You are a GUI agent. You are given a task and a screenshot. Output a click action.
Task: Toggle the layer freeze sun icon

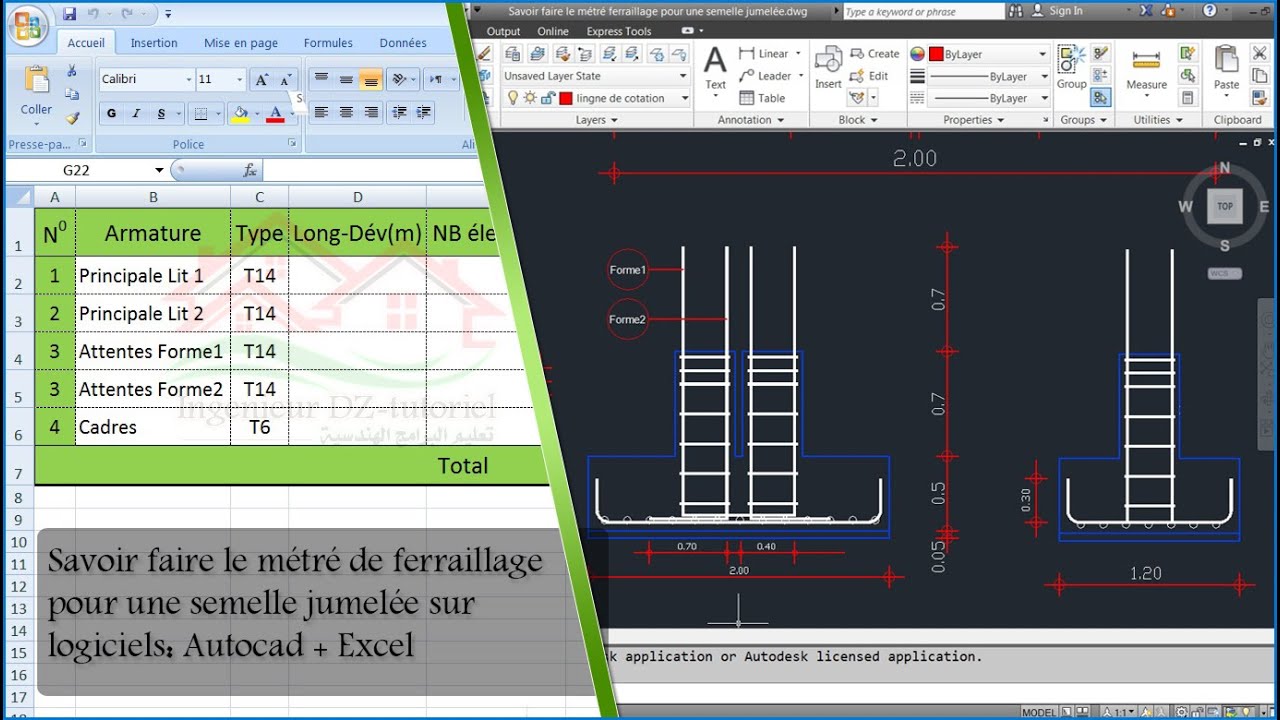pyautogui.click(x=530, y=98)
